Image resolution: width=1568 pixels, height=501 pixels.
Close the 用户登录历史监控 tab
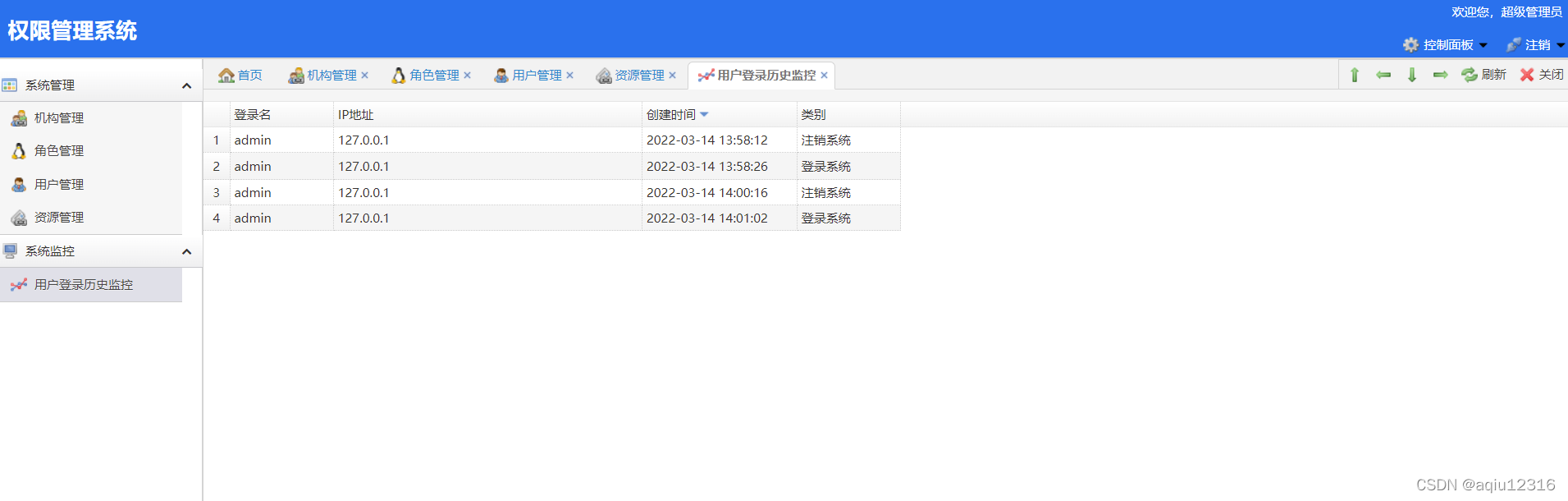(x=825, y=76)
